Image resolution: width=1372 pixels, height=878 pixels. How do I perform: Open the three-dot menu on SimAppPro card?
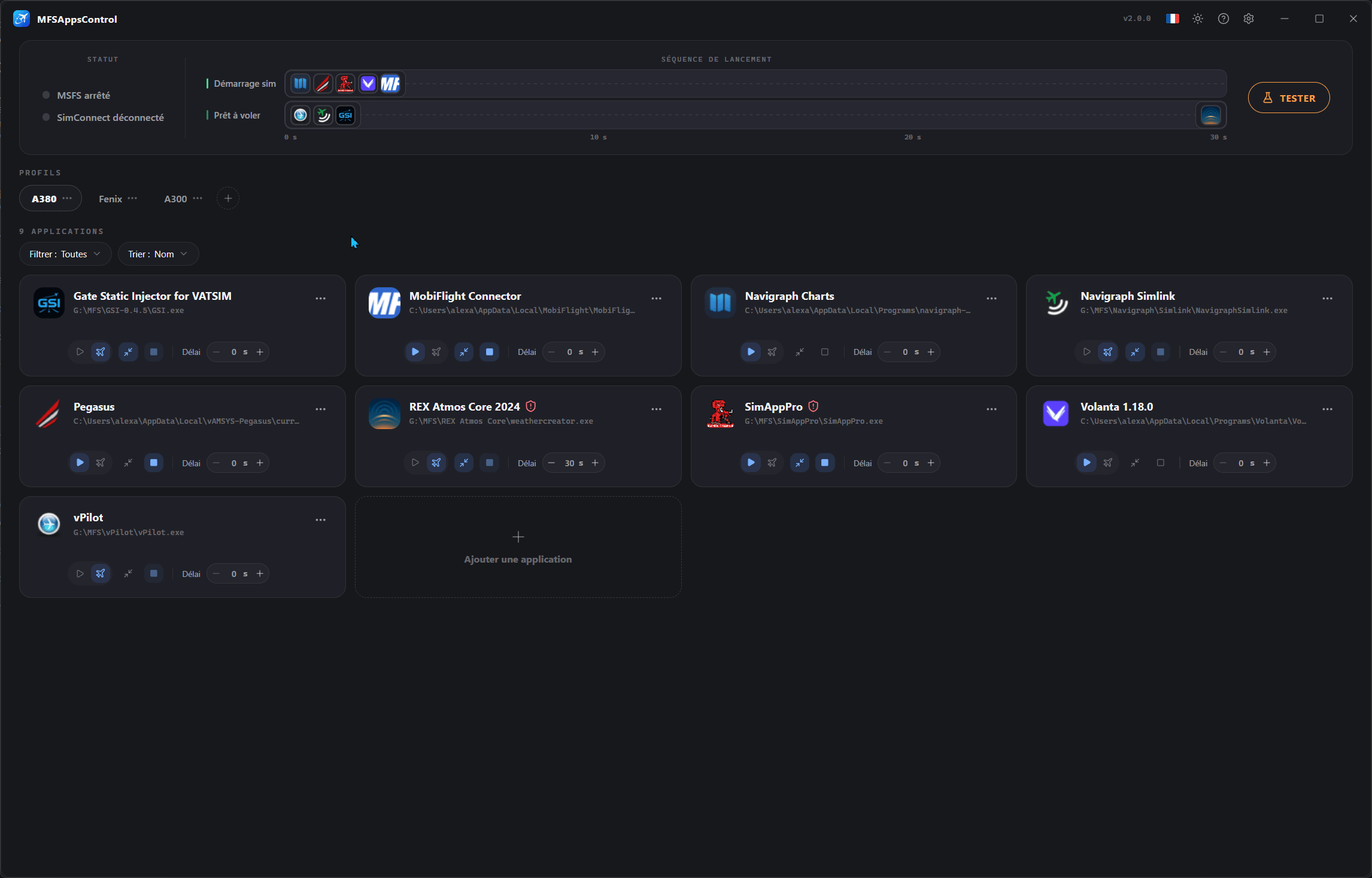(992, 409)
